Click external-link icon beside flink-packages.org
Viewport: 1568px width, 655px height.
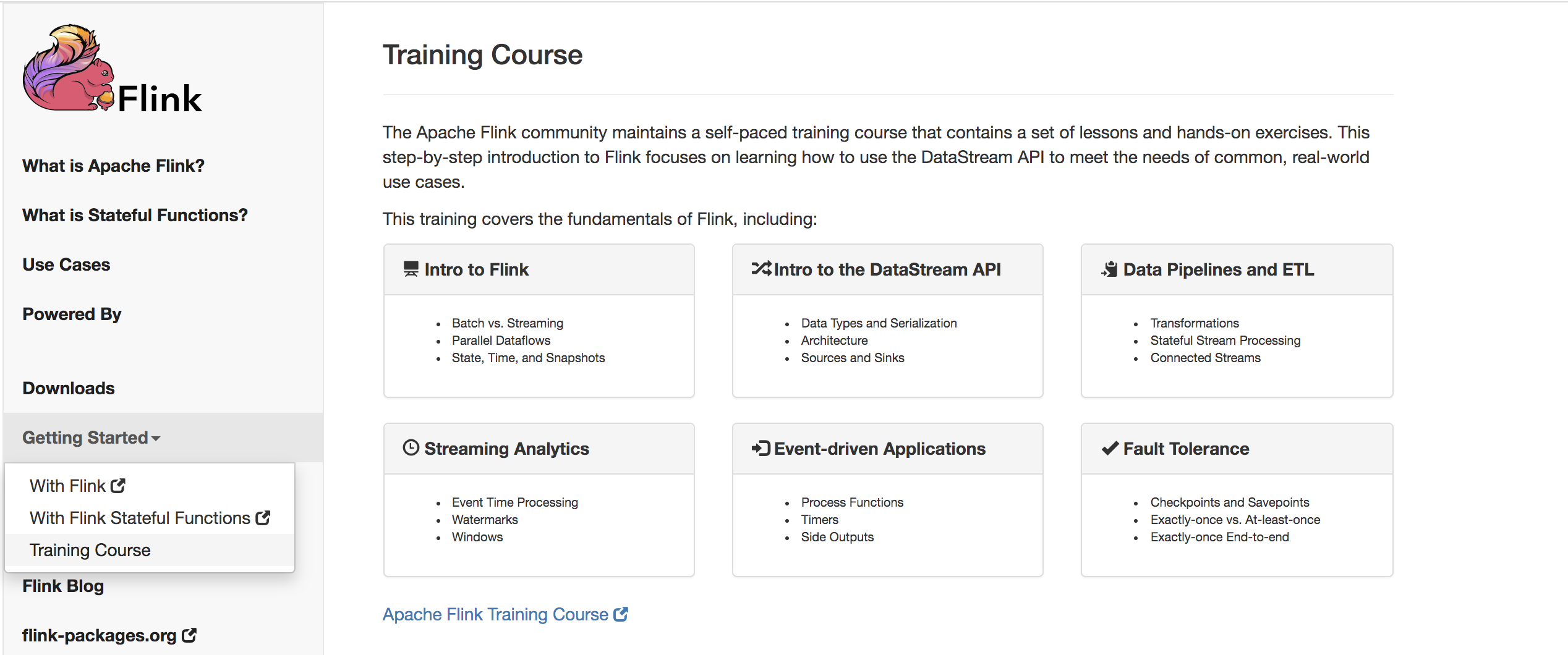pyautogui.click(x=189, y=635)
